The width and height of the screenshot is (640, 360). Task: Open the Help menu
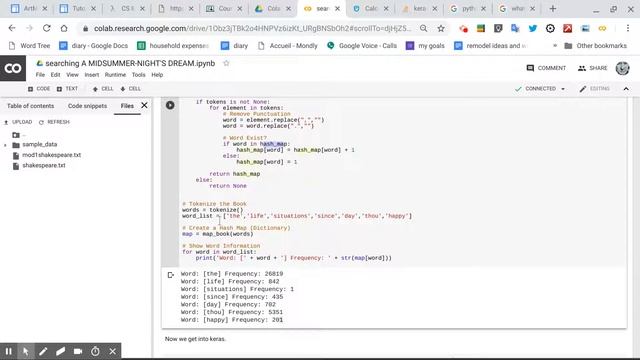click(x=157, y=75)
